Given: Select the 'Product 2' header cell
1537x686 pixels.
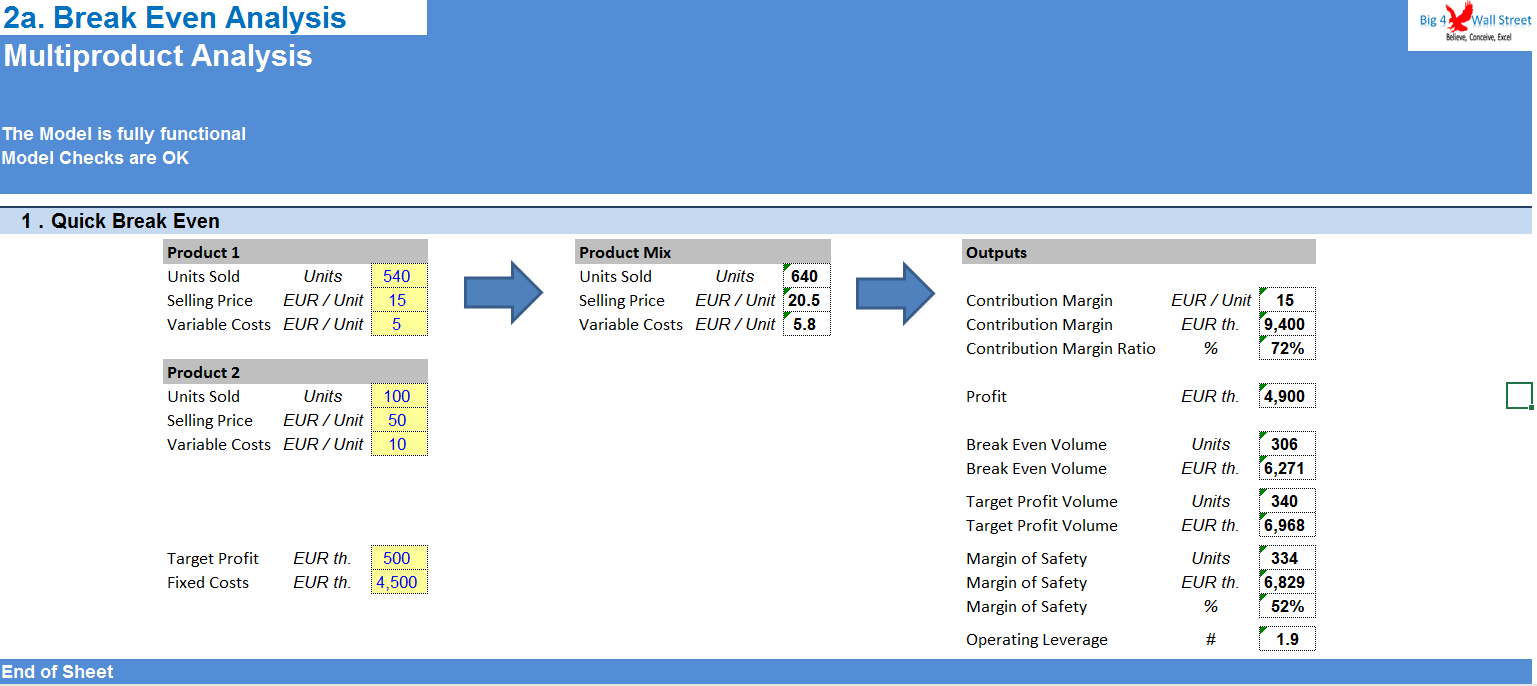Looking at the screenshot, I should [x=295, y=372].
